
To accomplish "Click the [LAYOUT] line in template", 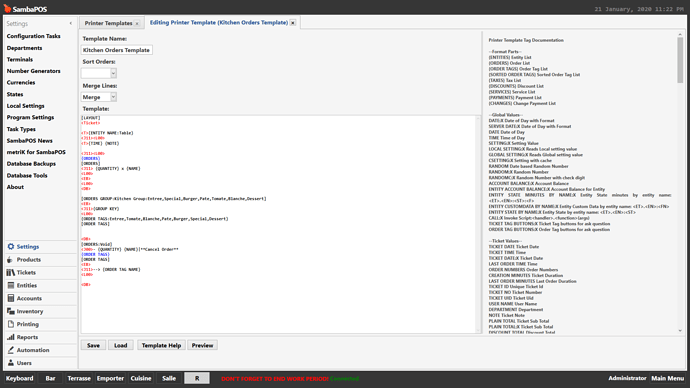I will click(x=91, y=118).
